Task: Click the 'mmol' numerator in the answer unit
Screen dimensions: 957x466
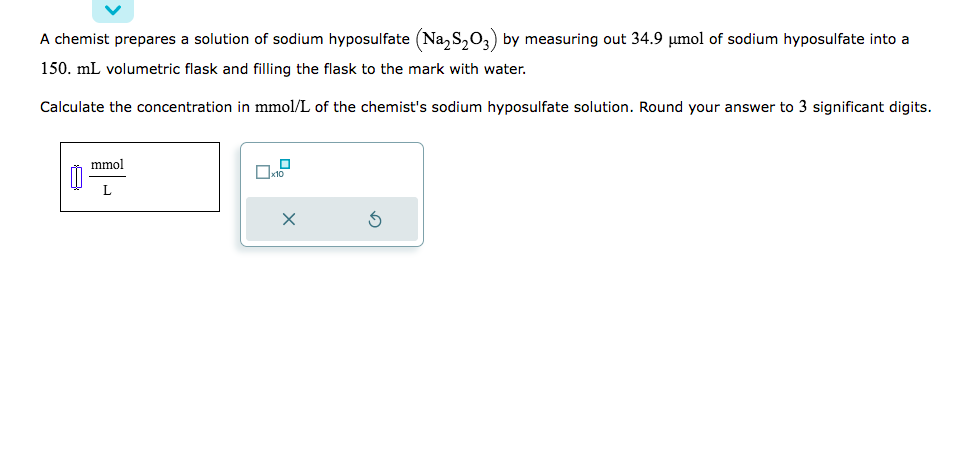Action: click(x=107, y=164)
